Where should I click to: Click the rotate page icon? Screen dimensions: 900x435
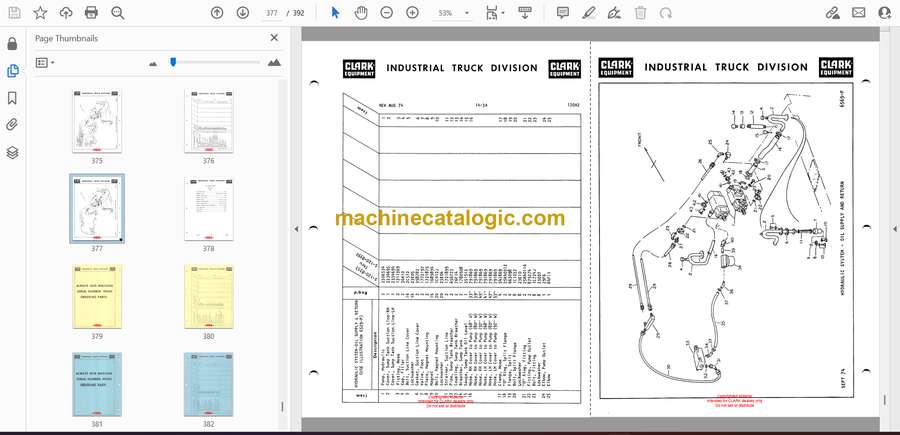[x=666, y=13]
